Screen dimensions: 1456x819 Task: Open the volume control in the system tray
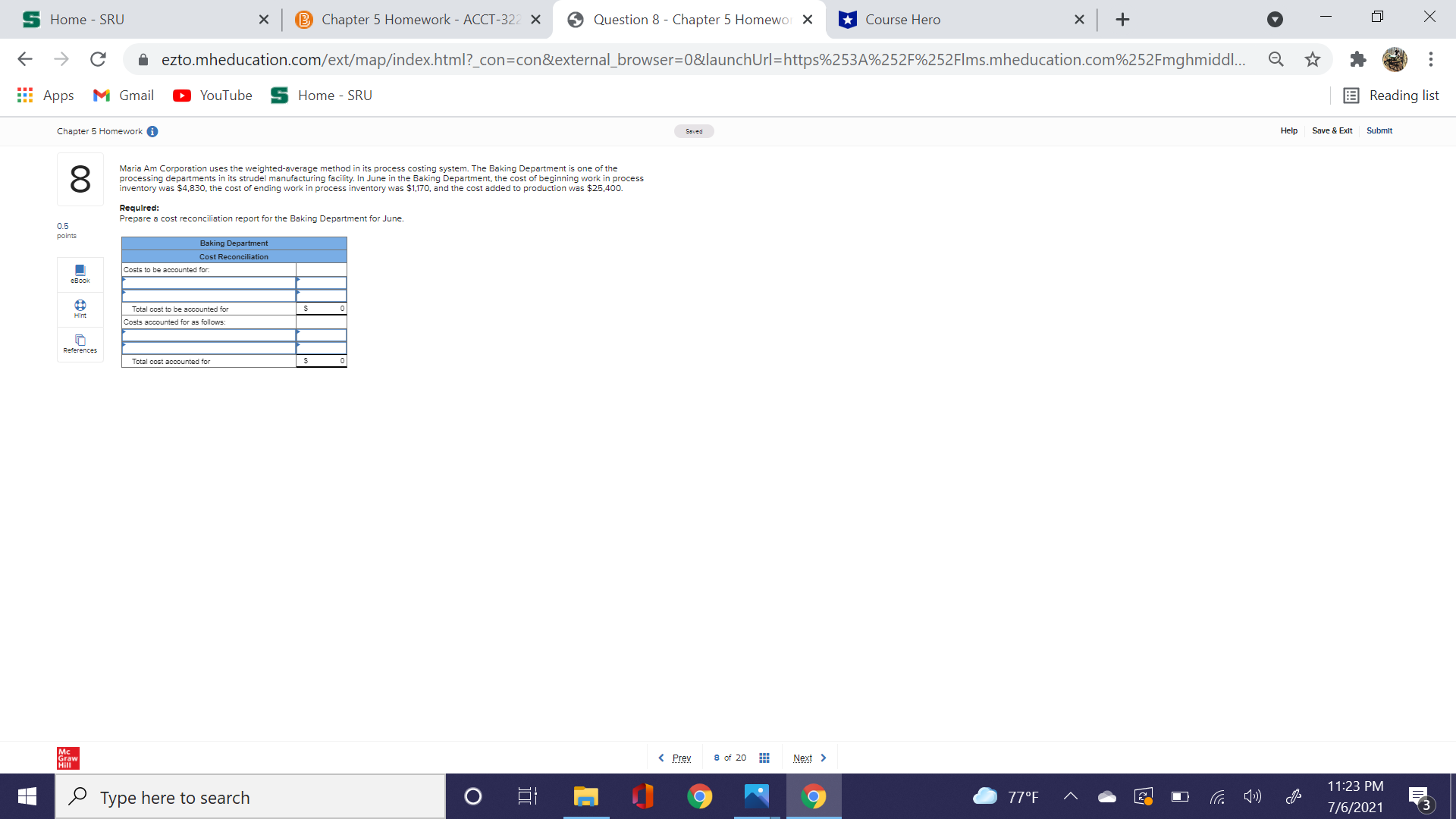point(1253,796)
